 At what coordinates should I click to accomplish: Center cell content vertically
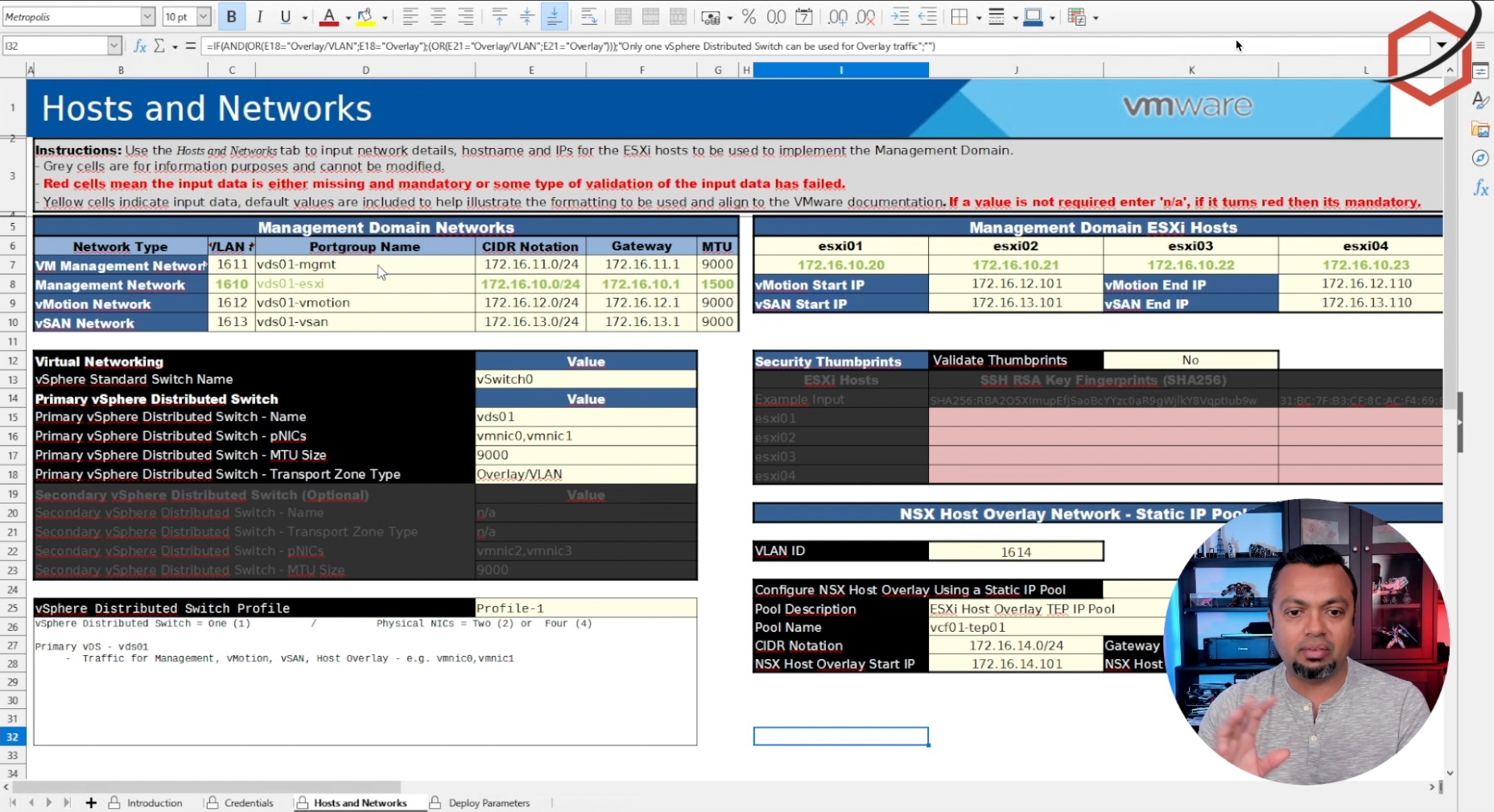(526, 17)
